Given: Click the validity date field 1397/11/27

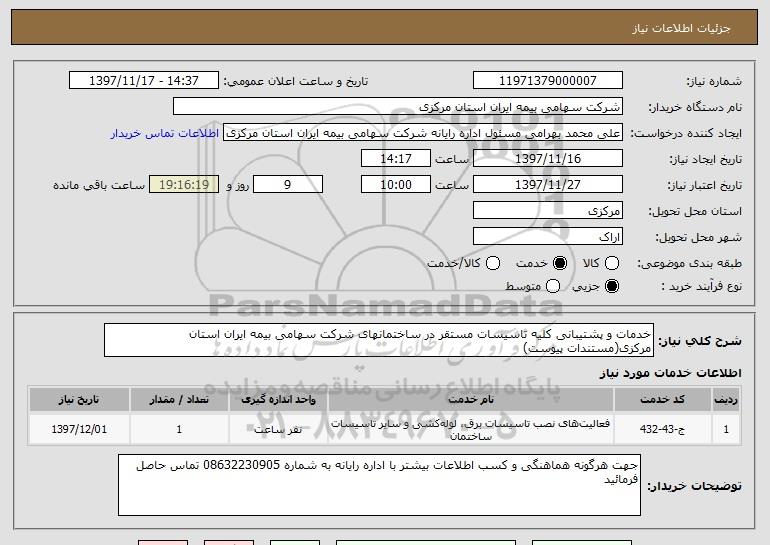Looking at the screenshot, I should 548,185.
